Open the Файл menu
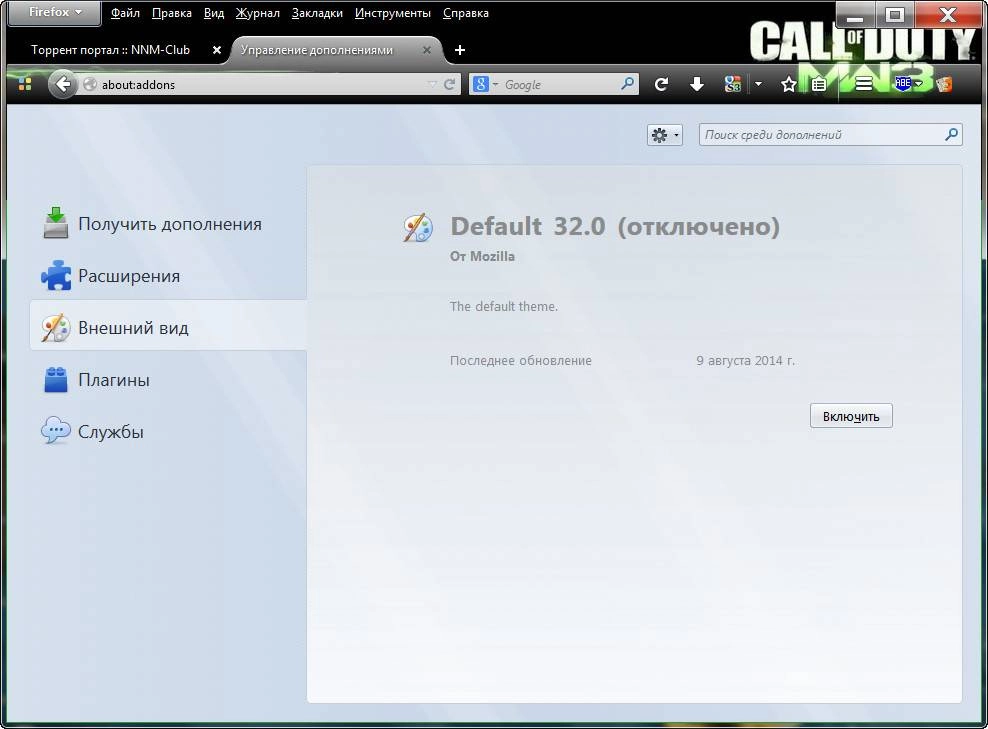 [x=125, y=13]
